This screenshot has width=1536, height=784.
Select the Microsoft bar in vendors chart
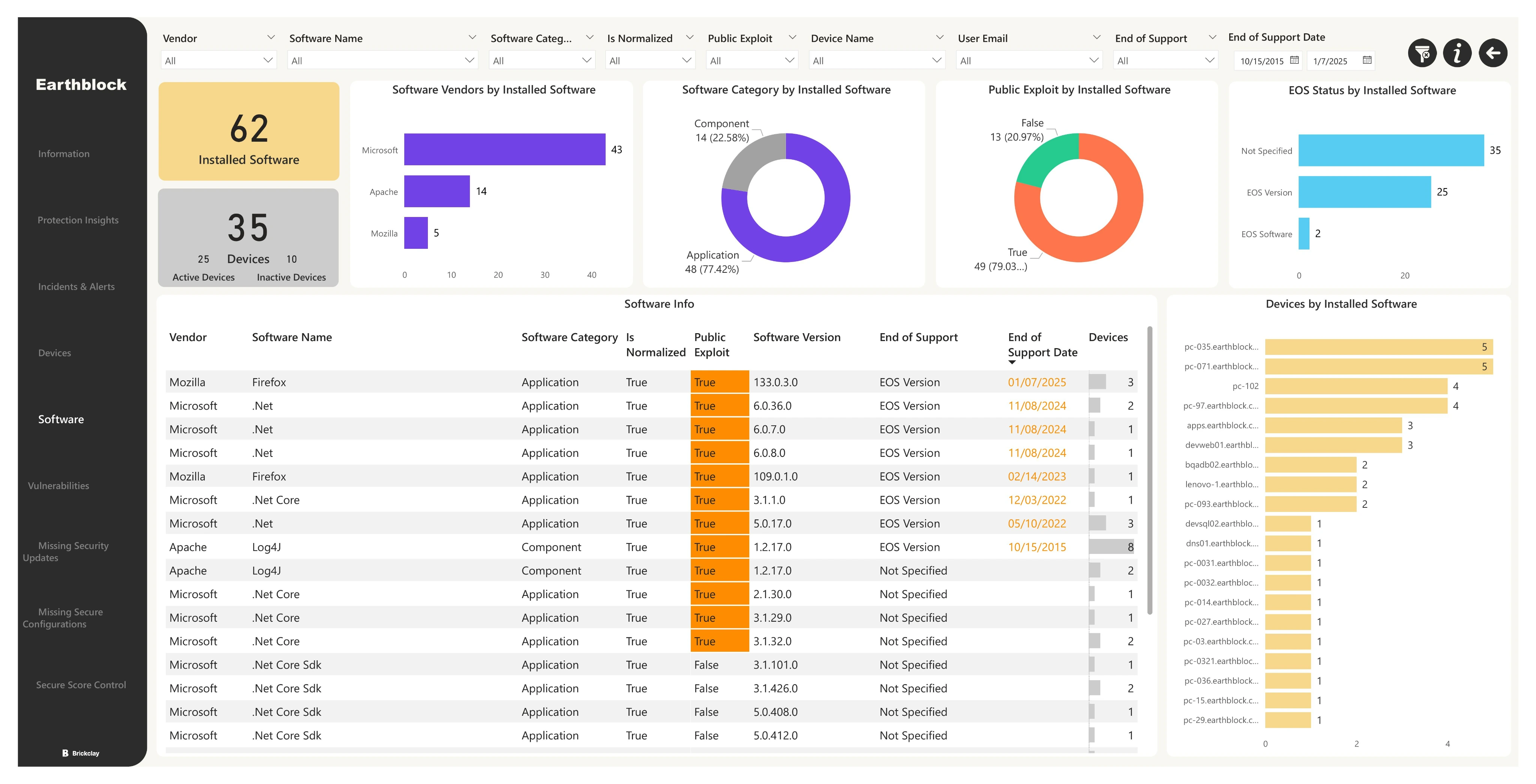click(504, 150)
